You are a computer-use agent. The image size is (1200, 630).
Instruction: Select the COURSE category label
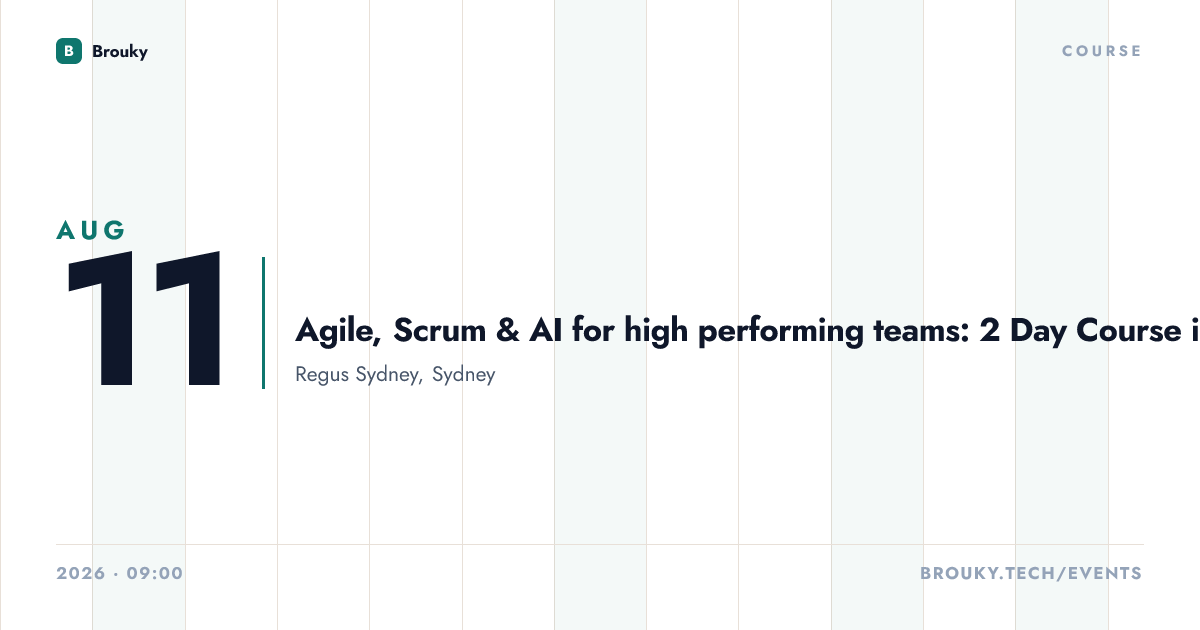coord(1102,51)
